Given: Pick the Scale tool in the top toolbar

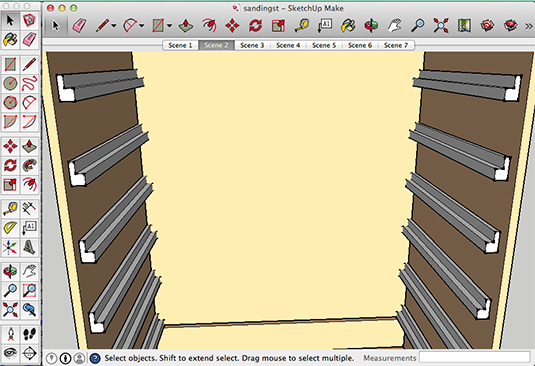Looking at the screenshot, I should (x=278, y=26).
